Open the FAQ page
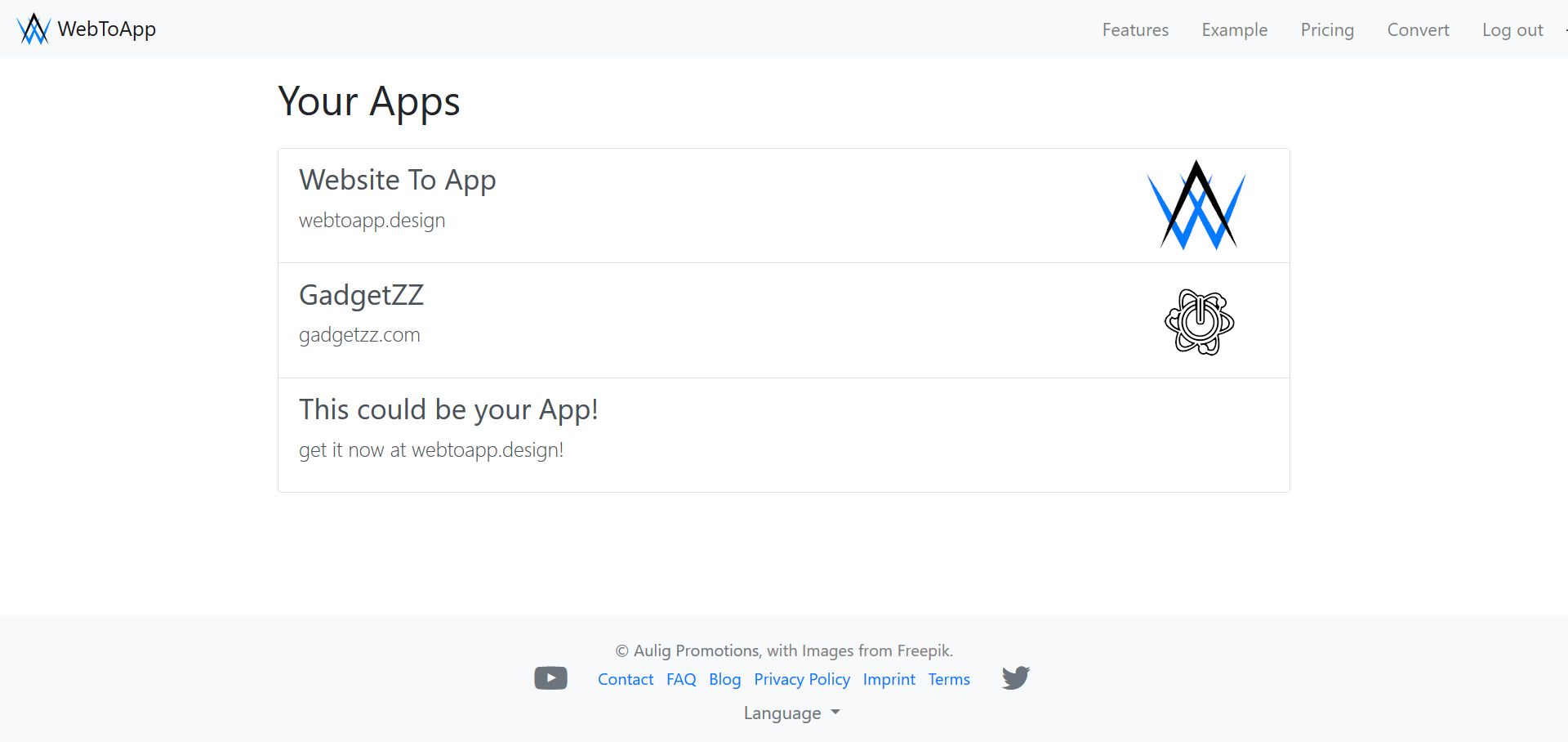1568x742 pixels. pyautogui.click(x=680, y=679)
